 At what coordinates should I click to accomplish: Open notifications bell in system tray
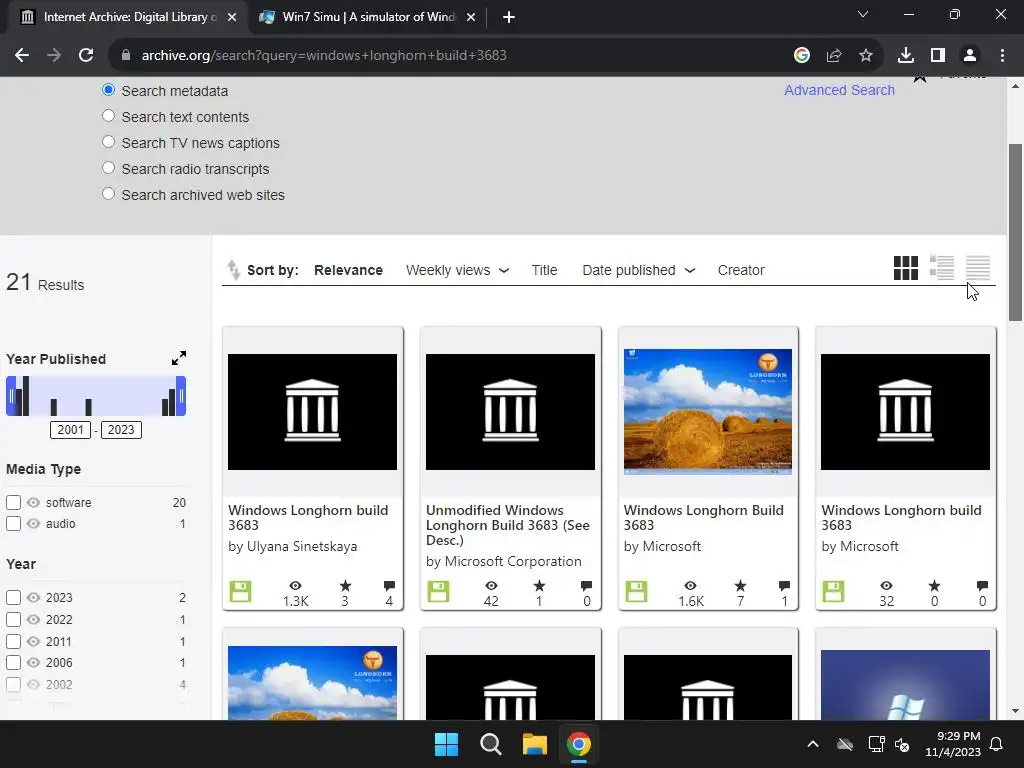[997, 744]
